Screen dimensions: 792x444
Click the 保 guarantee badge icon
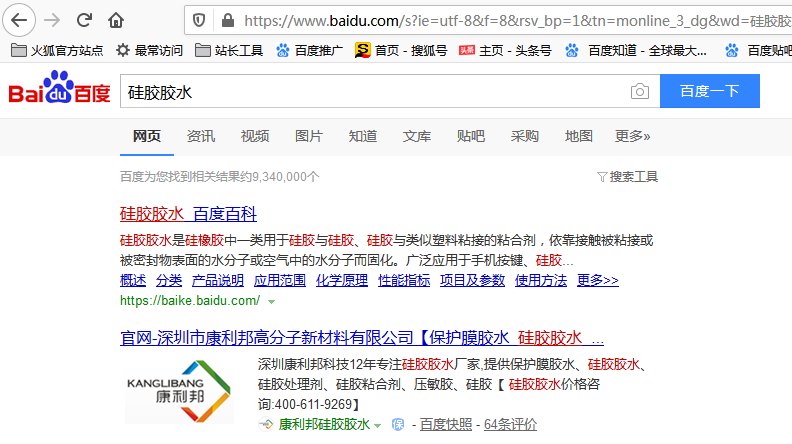(398, 424)
